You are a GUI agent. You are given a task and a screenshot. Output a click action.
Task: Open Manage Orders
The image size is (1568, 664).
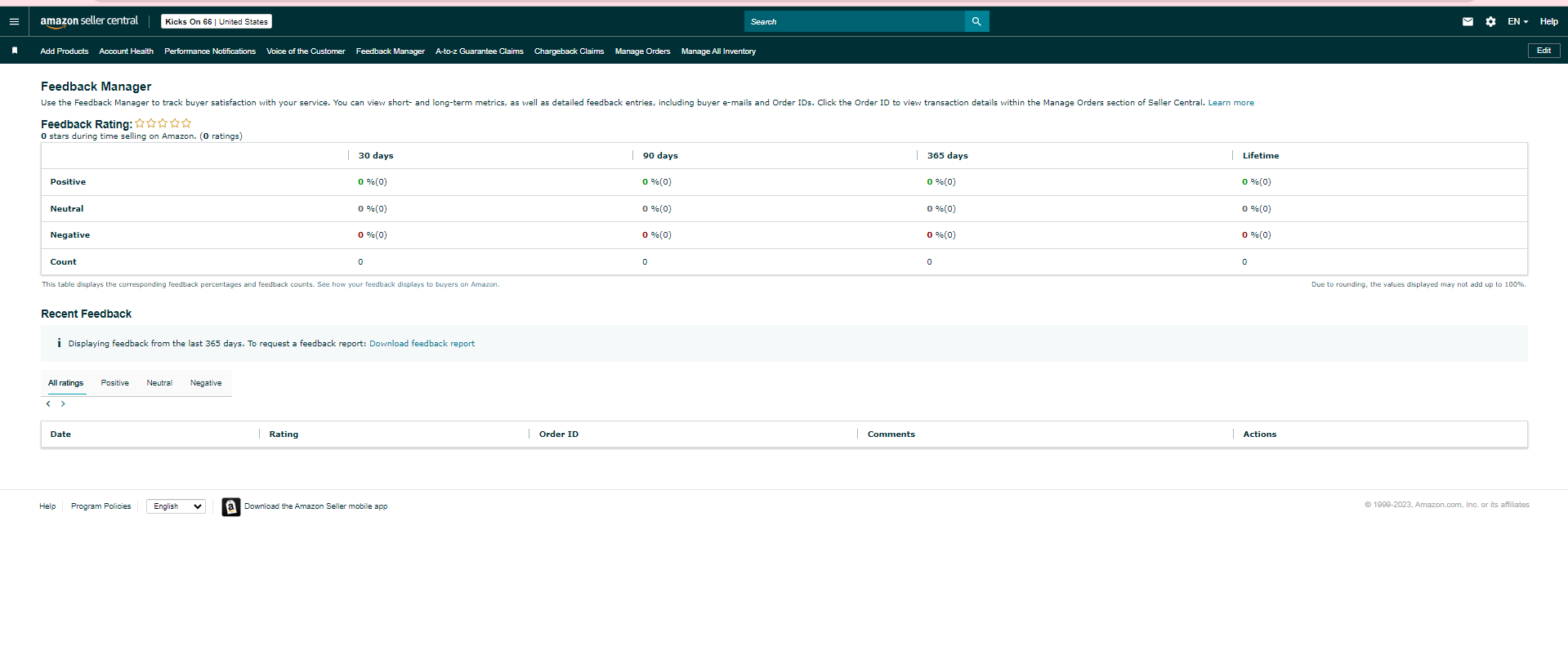[x=642, y=51]
